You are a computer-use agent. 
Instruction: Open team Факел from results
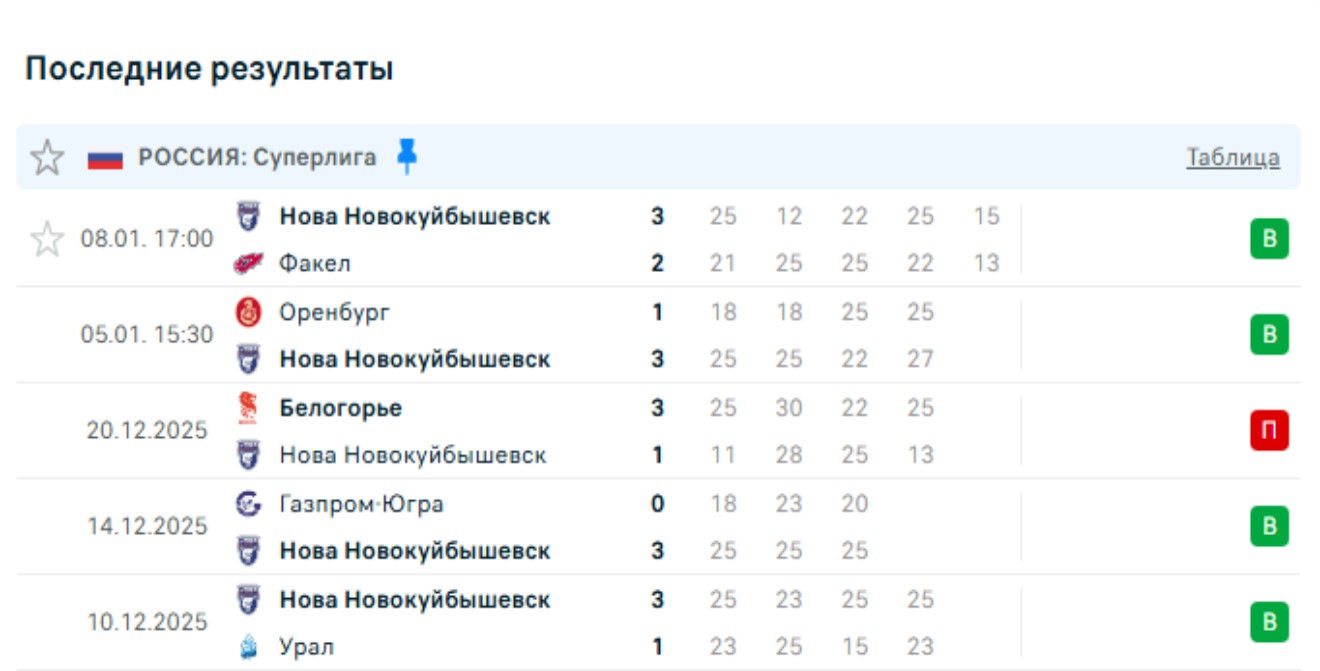click(x=314, y=264)
